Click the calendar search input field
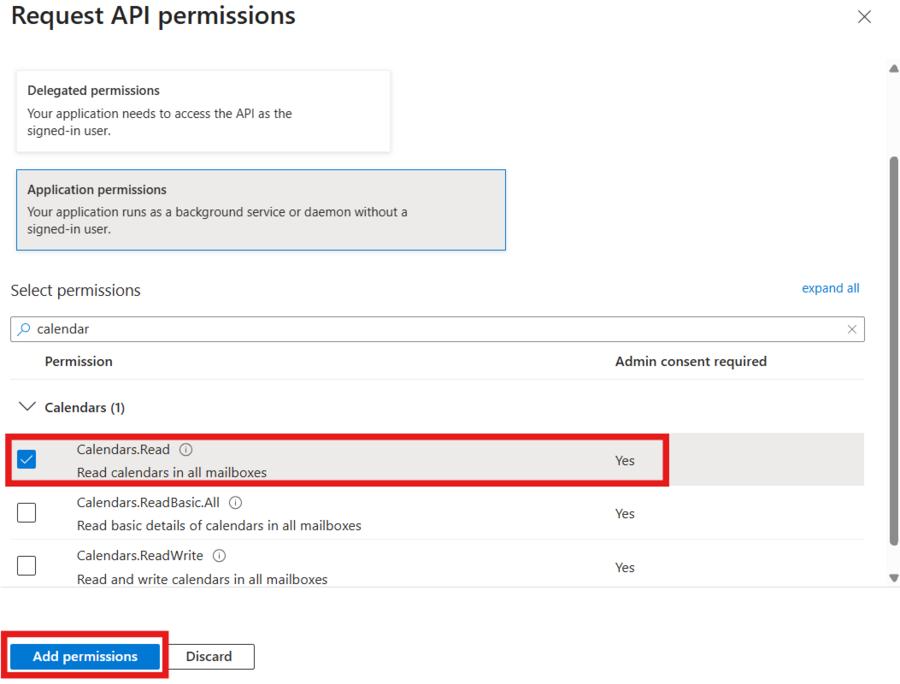900x684 pixels. tap(437, 329)
